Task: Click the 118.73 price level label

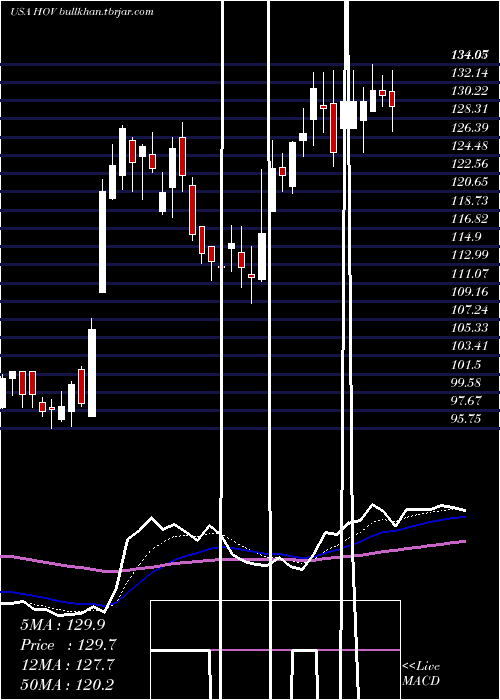Action: (x=470, y=200)
